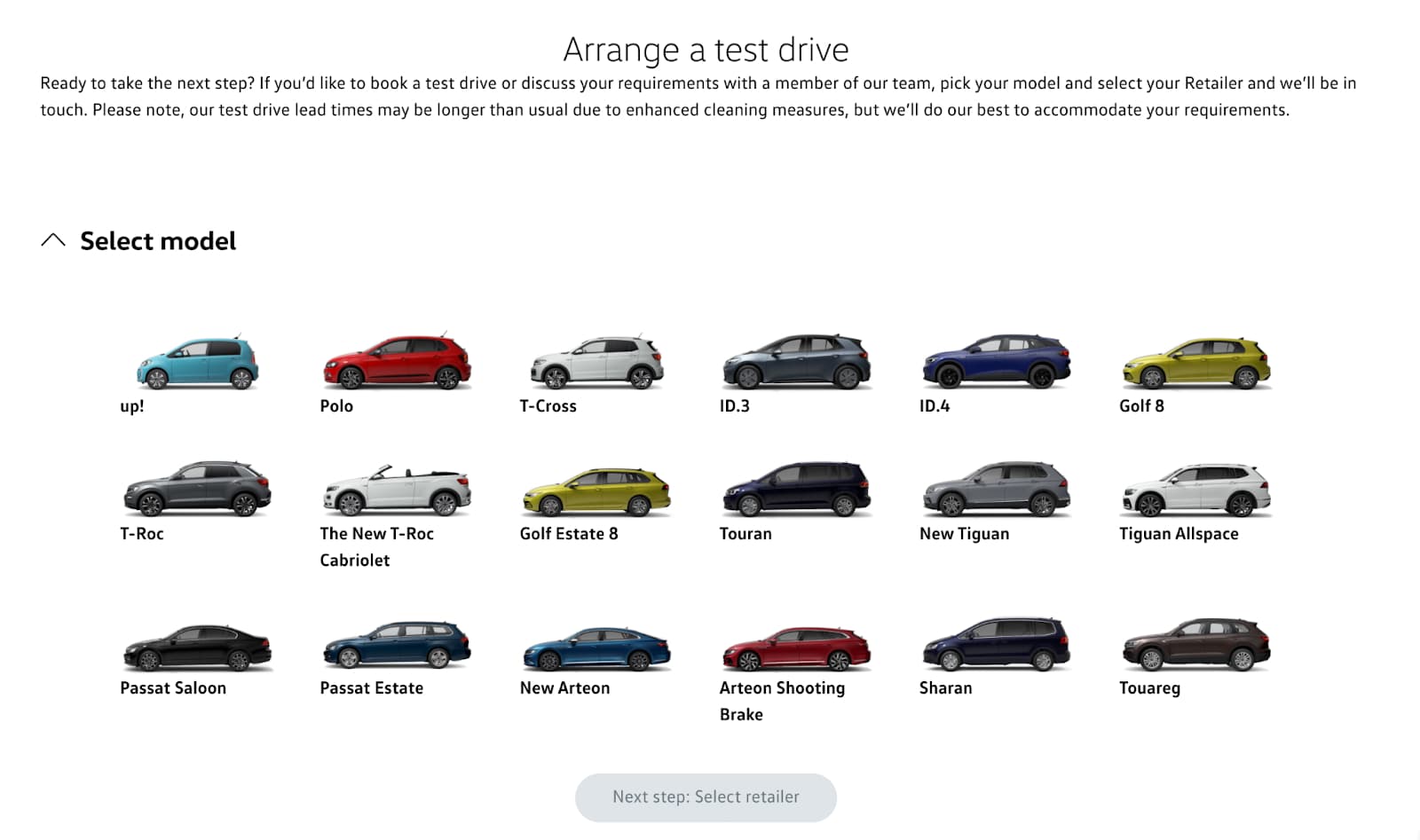Image resolution: width=1420 pixels, height=840 pixels.
Task: Pick the Touran model image
Action: [796, 490]
